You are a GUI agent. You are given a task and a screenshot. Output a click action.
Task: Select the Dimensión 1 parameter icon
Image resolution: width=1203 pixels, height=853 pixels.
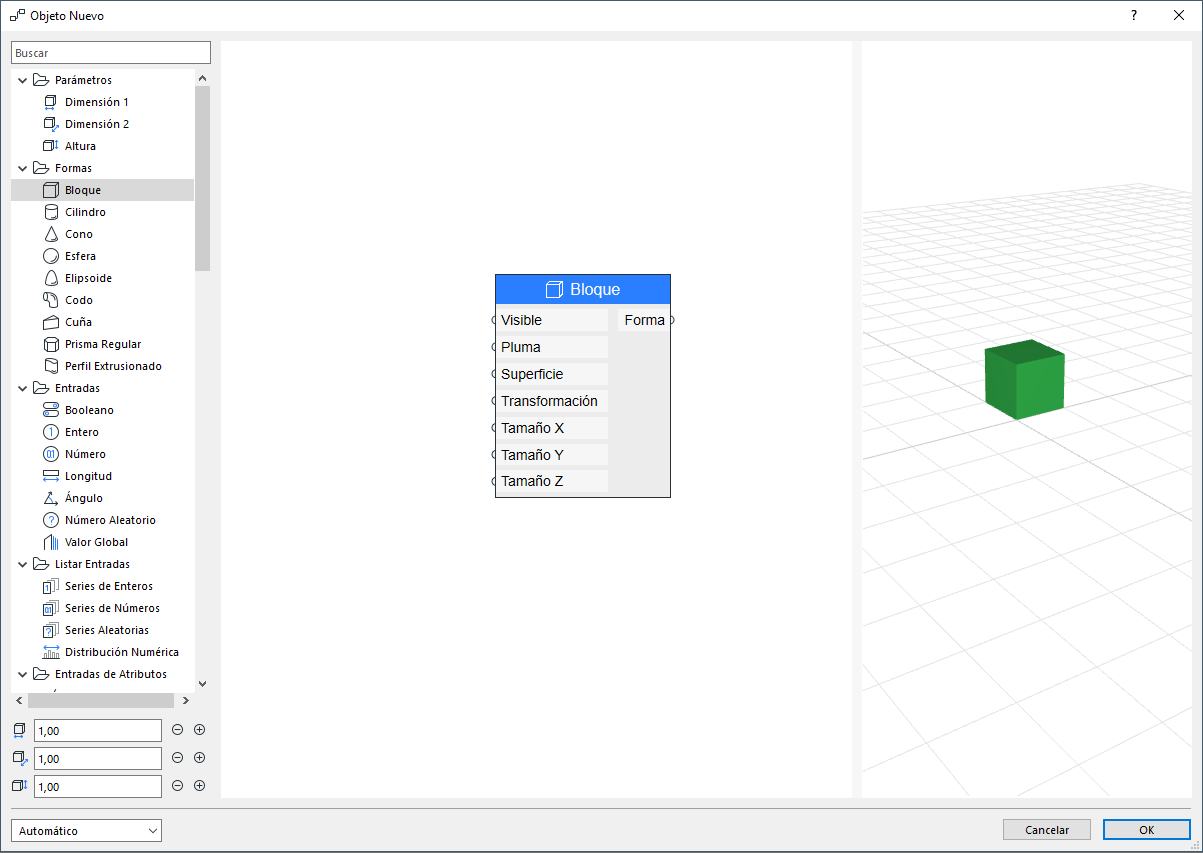click(x=51, y=102)
